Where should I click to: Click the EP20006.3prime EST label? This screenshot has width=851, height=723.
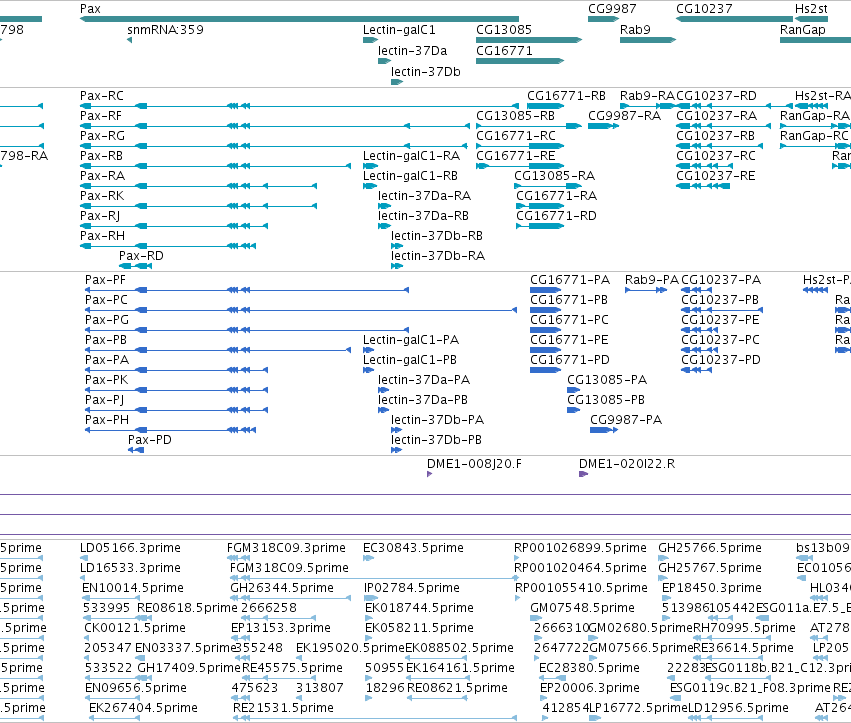pos(589,688)
